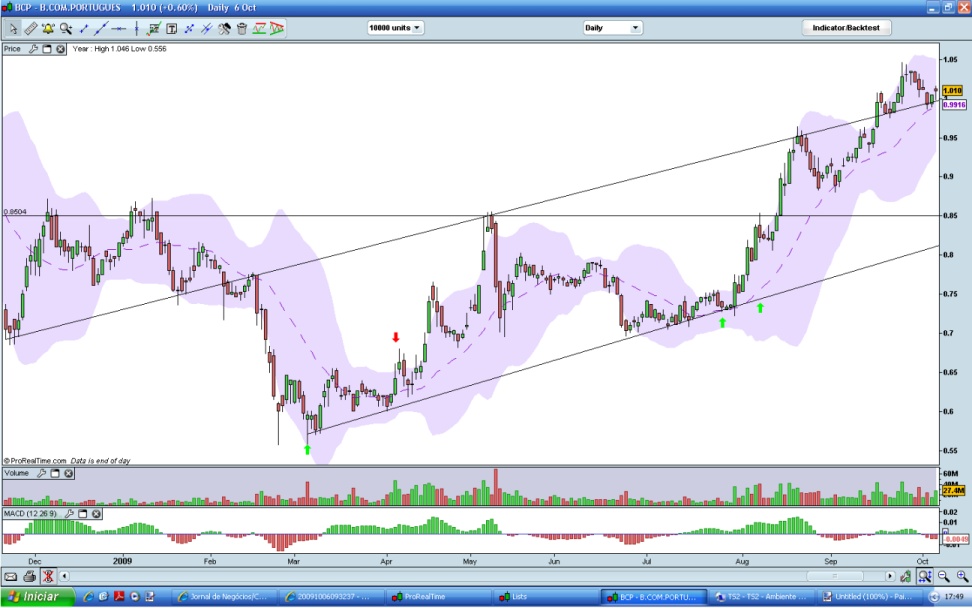The height and width of the screenshot is (608, 972).
Task: Click the envelope email chart icon
Action: [11, 577]
